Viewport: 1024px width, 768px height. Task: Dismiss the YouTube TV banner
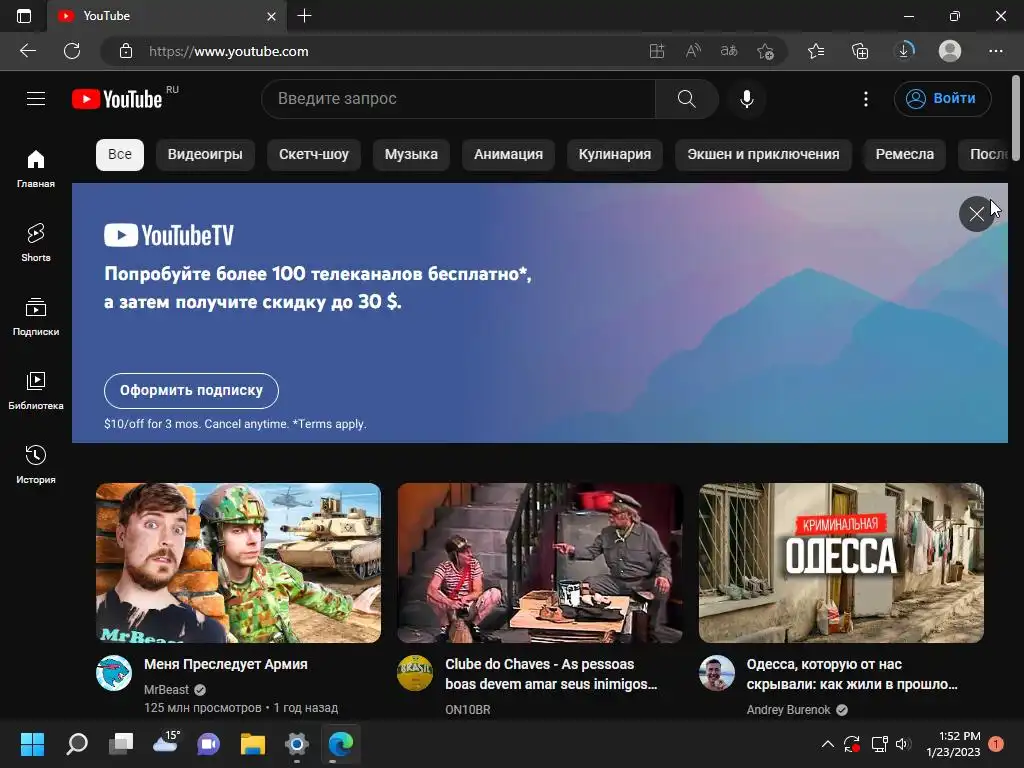[x=976, y=214]
